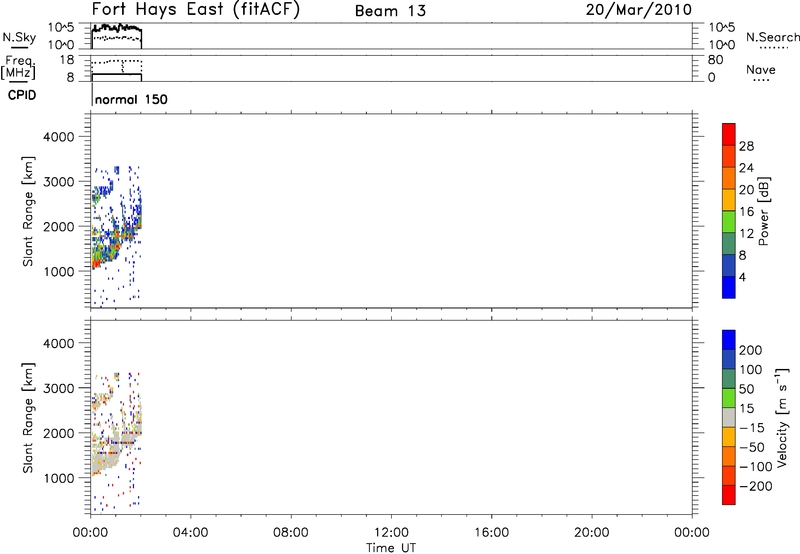Click the "Power [dB]" colorbar title

pos(764,211)
